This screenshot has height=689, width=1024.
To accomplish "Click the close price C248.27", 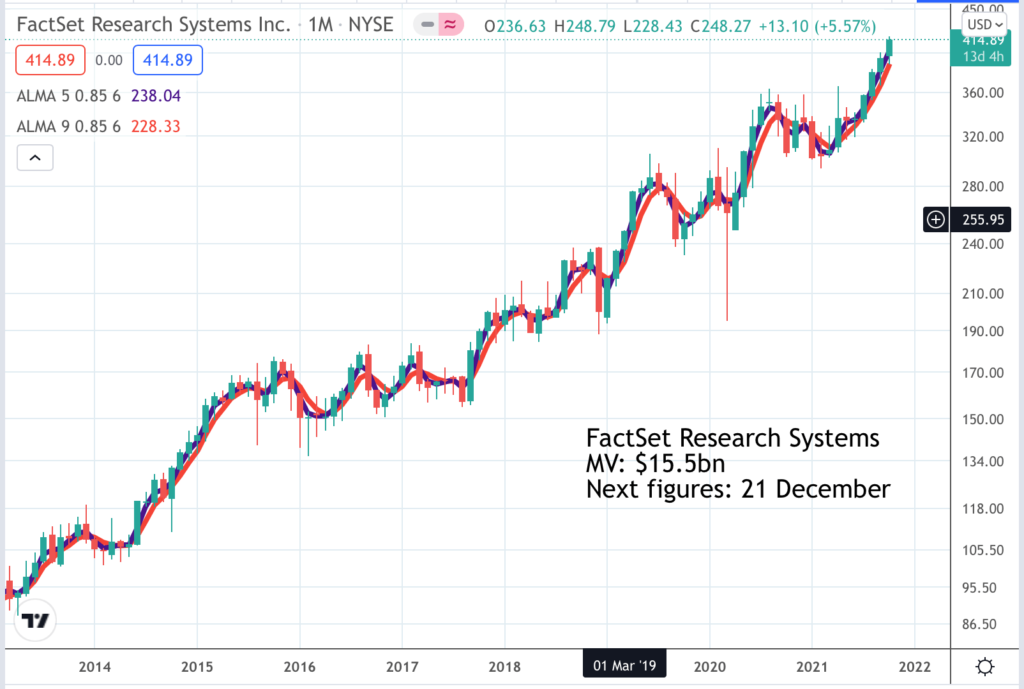I will 721,26.
